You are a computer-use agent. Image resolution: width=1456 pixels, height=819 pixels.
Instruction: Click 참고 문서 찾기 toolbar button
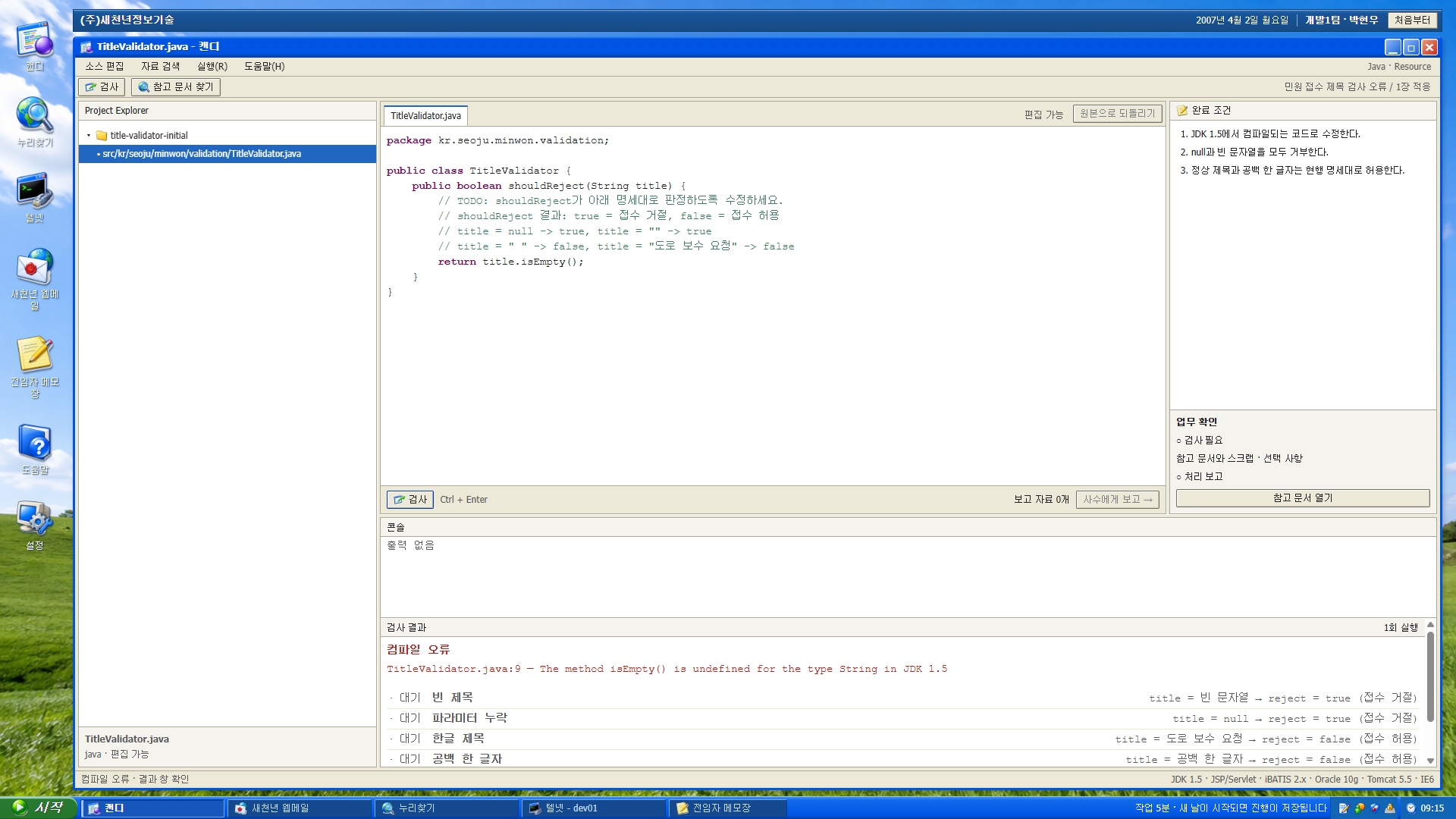(x=176, y=87)
